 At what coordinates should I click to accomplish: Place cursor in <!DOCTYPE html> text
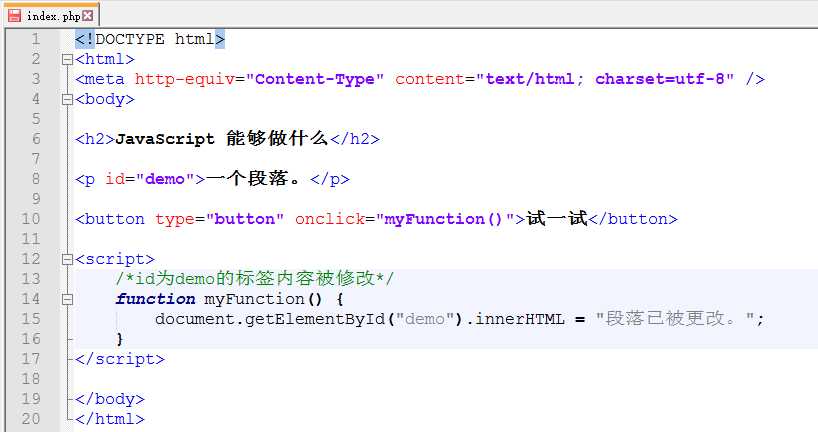150,39
